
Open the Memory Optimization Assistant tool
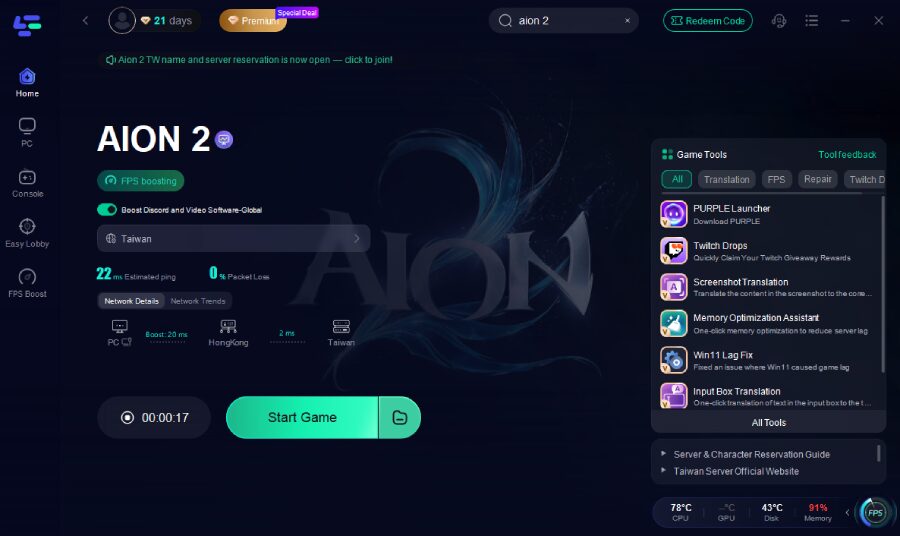pos(766,324)
